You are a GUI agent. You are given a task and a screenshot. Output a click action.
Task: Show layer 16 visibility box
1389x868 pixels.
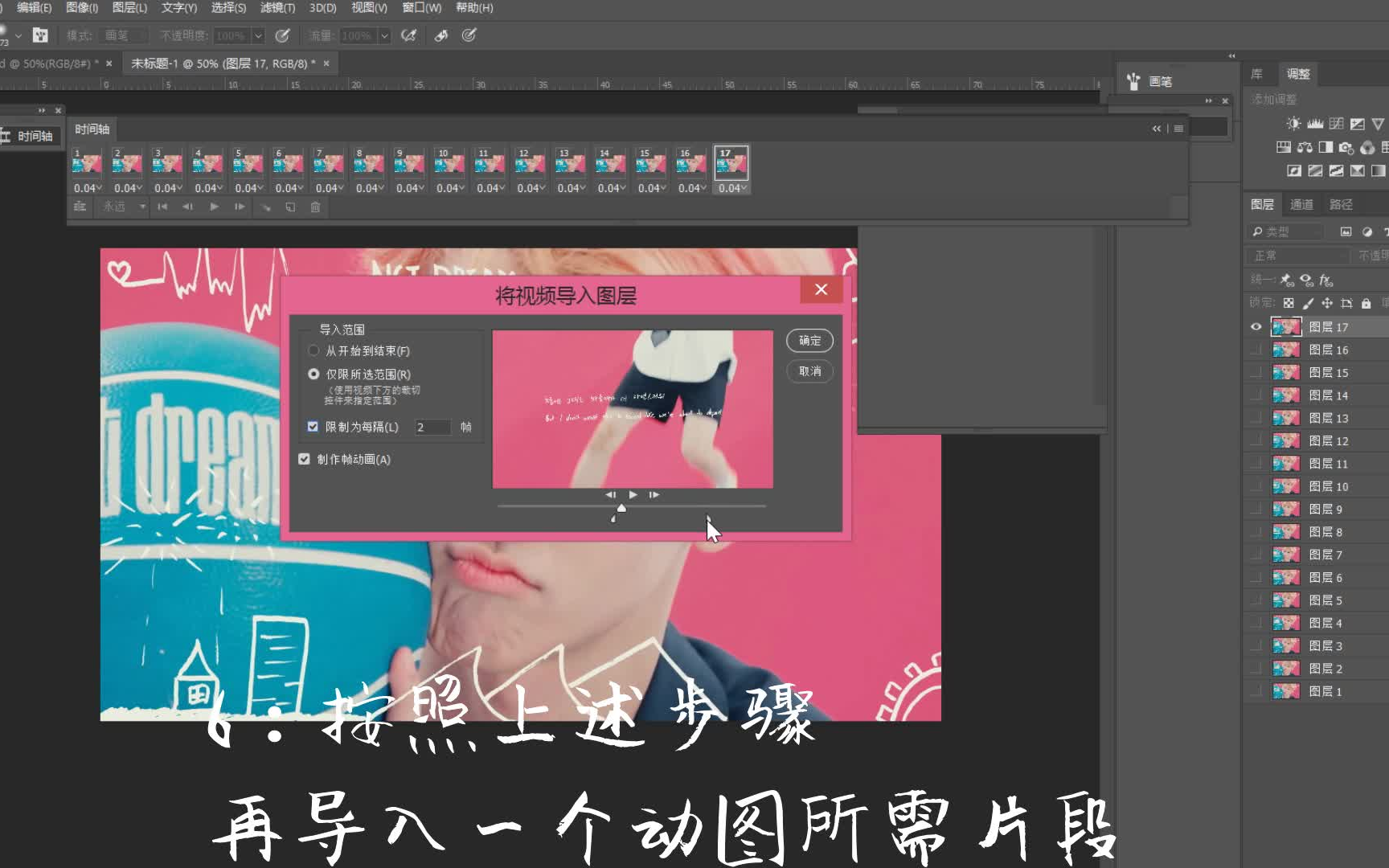[1256, 350]
